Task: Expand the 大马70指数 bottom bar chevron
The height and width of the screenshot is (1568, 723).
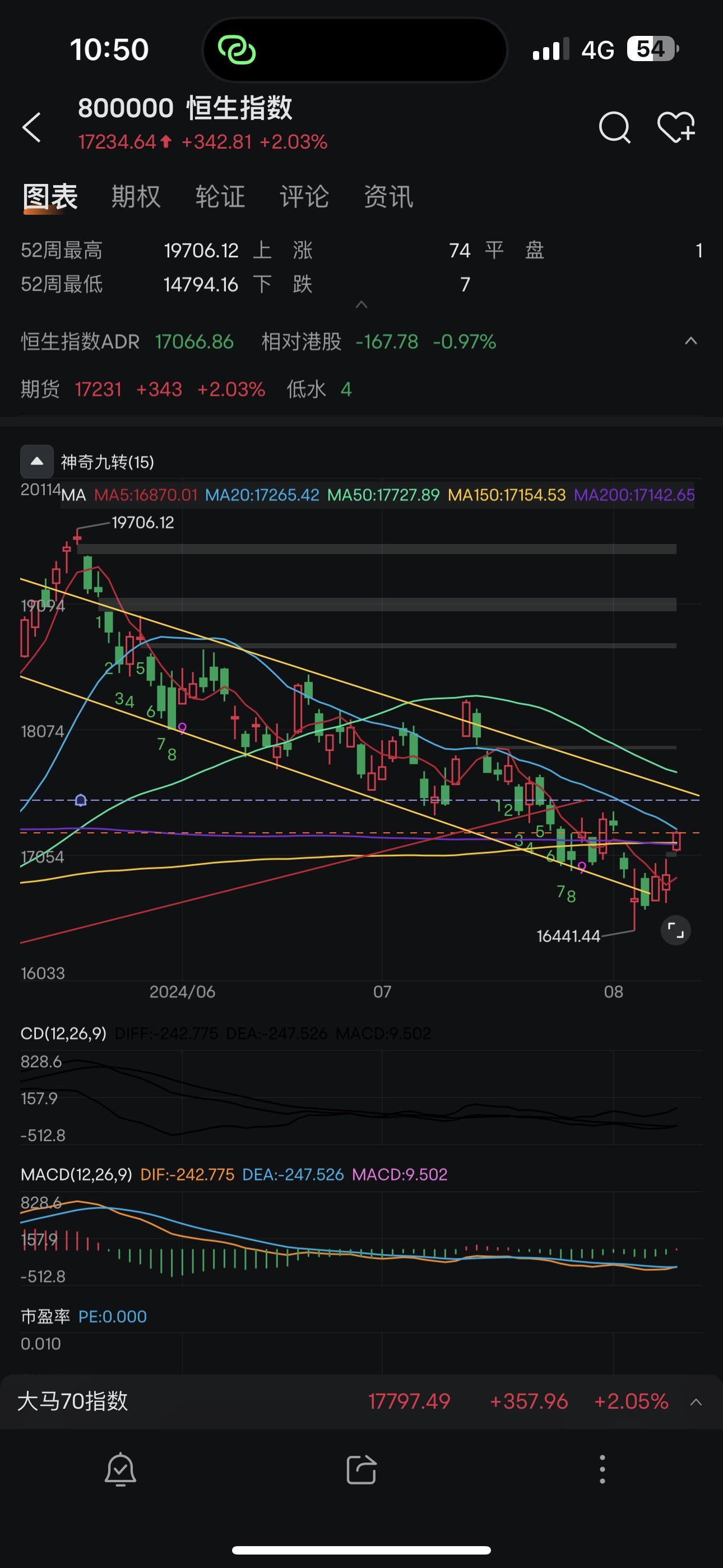Action: coord(696,1402)
